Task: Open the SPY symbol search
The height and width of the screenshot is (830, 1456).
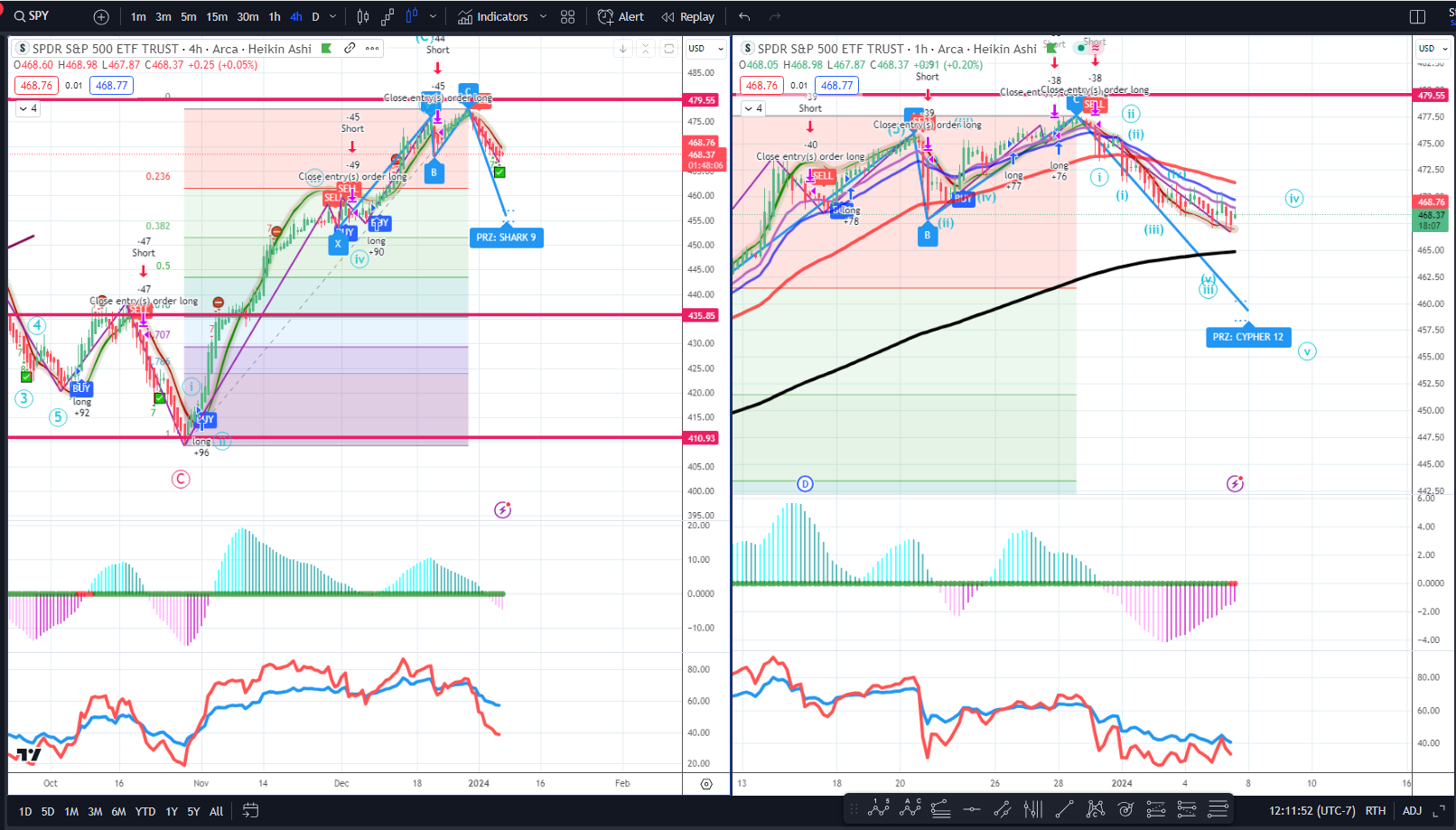Action: click(x=33, y=16)
